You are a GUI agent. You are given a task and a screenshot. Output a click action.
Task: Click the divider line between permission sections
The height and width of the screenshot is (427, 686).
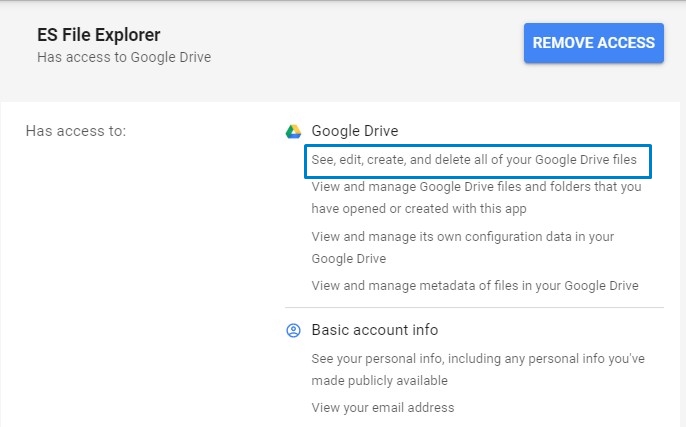click(x=474, y=308)
